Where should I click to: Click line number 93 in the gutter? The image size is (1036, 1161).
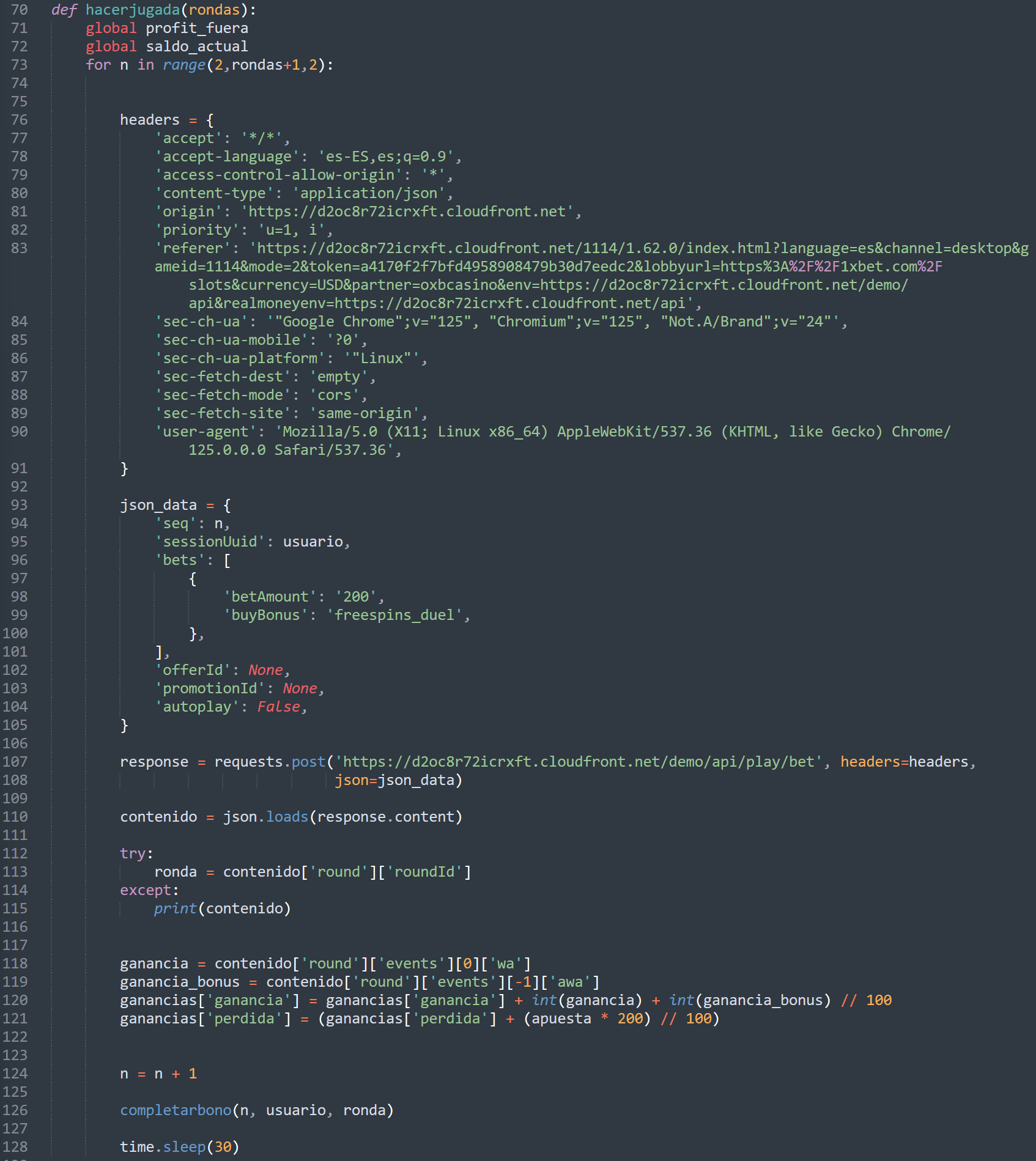click(20, 505)
